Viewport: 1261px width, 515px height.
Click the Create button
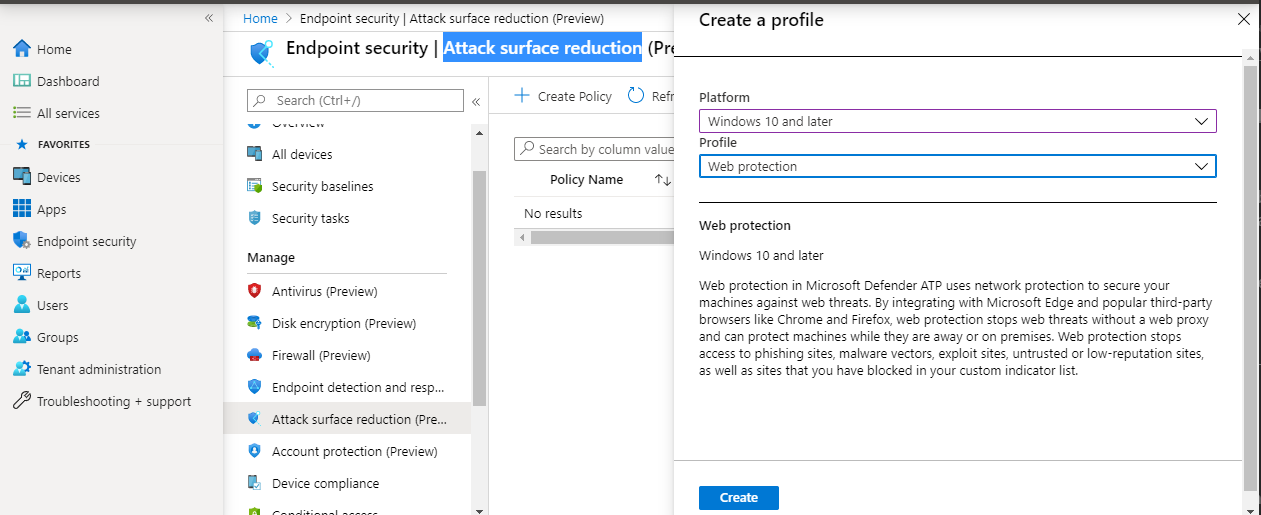(739, 498)
